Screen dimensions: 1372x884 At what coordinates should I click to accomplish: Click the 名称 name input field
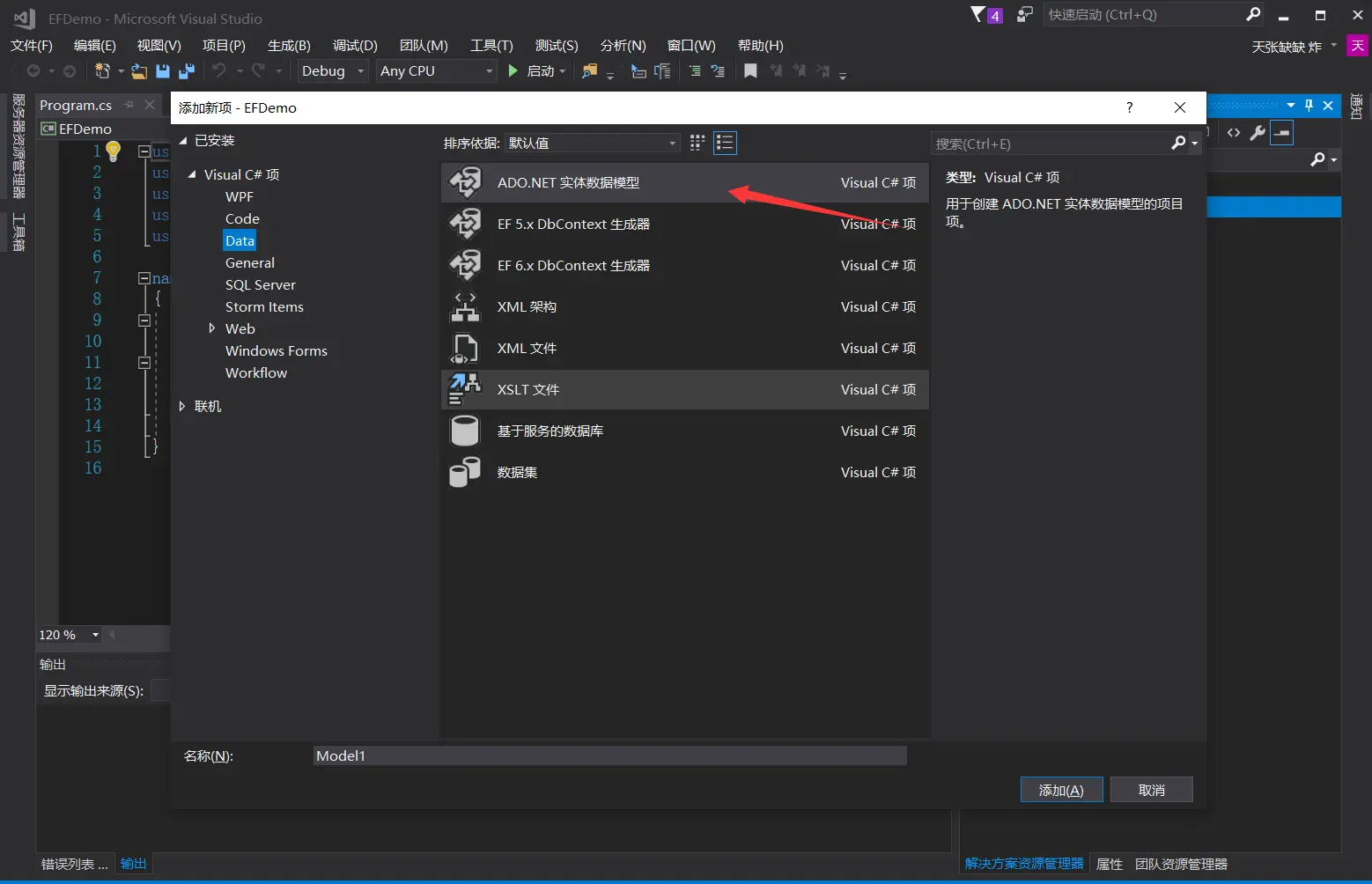610,755
